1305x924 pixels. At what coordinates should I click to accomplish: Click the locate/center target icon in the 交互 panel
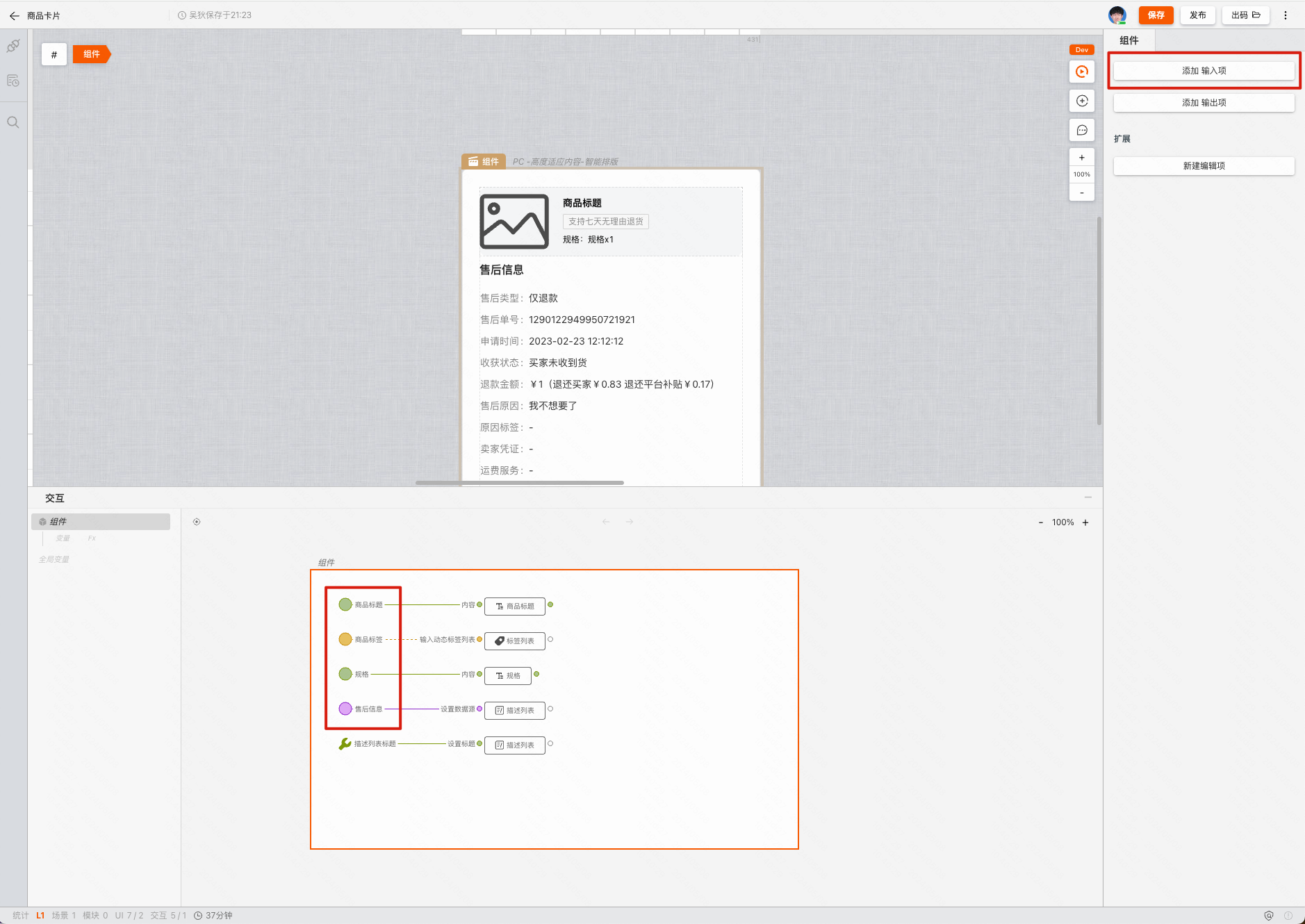point(197,522)
